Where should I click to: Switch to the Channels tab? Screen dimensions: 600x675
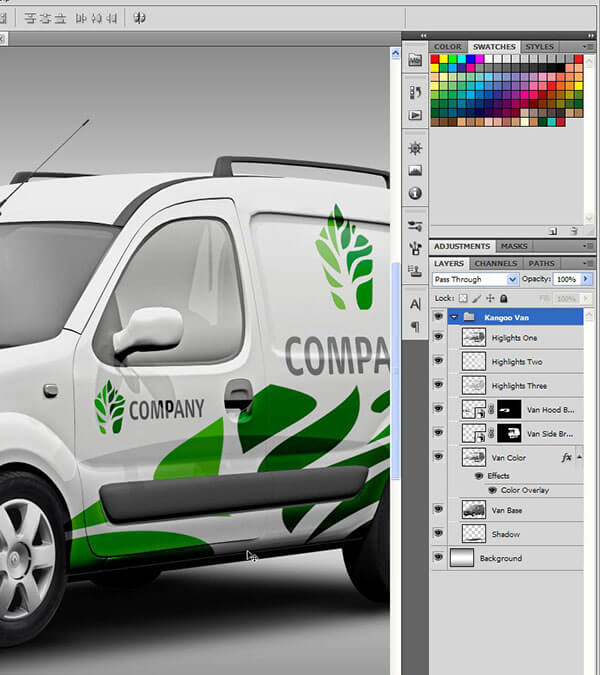click(x=495, y=264)
